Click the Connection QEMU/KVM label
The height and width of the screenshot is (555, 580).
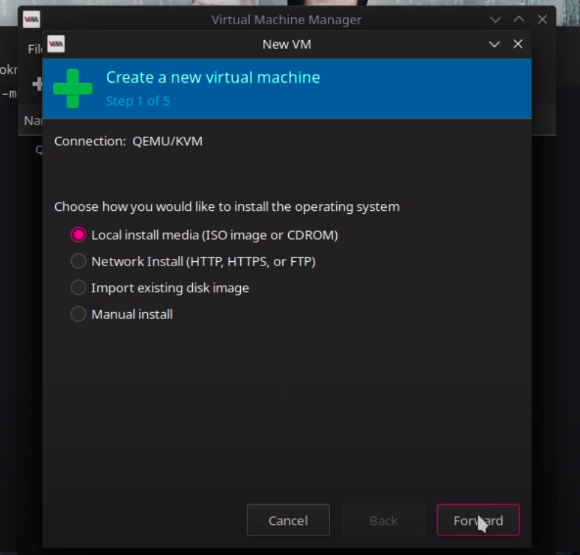pos(128,141)
